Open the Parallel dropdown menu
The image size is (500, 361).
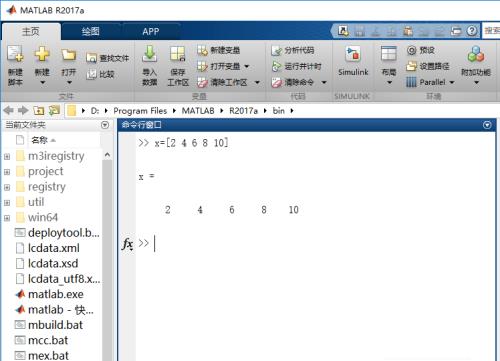tap(452, 82)
